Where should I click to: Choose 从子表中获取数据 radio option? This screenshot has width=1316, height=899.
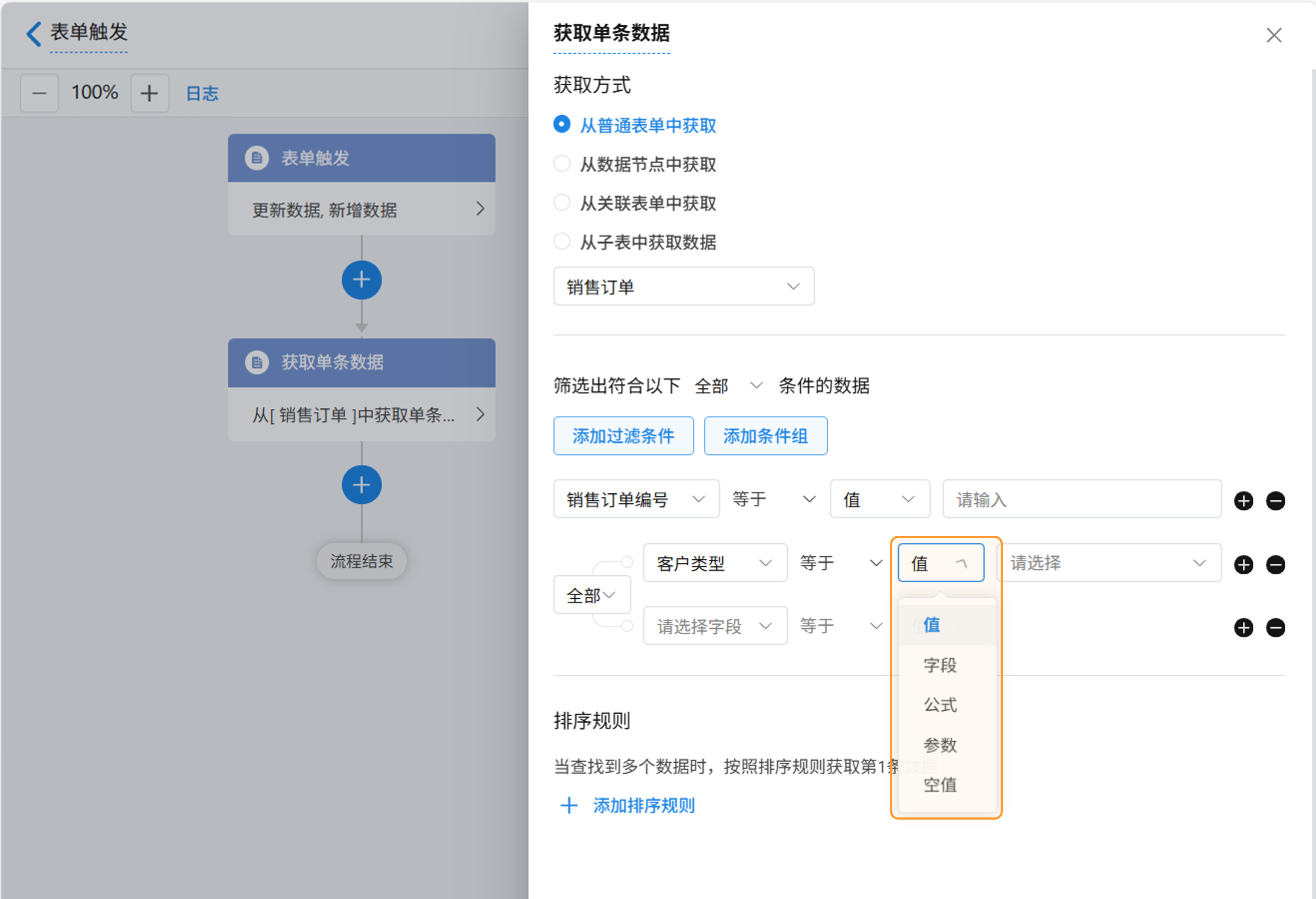click(x=562, y=242)
